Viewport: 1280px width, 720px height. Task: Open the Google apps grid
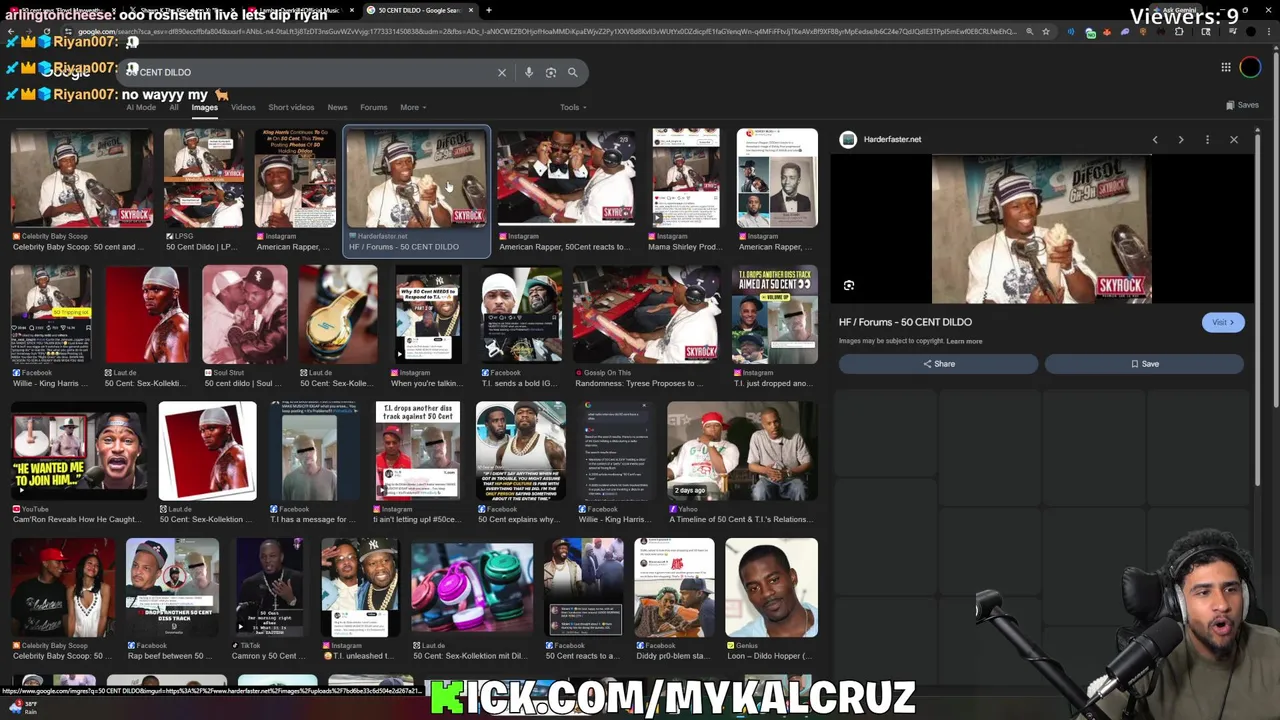pyautogui.click(x=1226, y=67)
